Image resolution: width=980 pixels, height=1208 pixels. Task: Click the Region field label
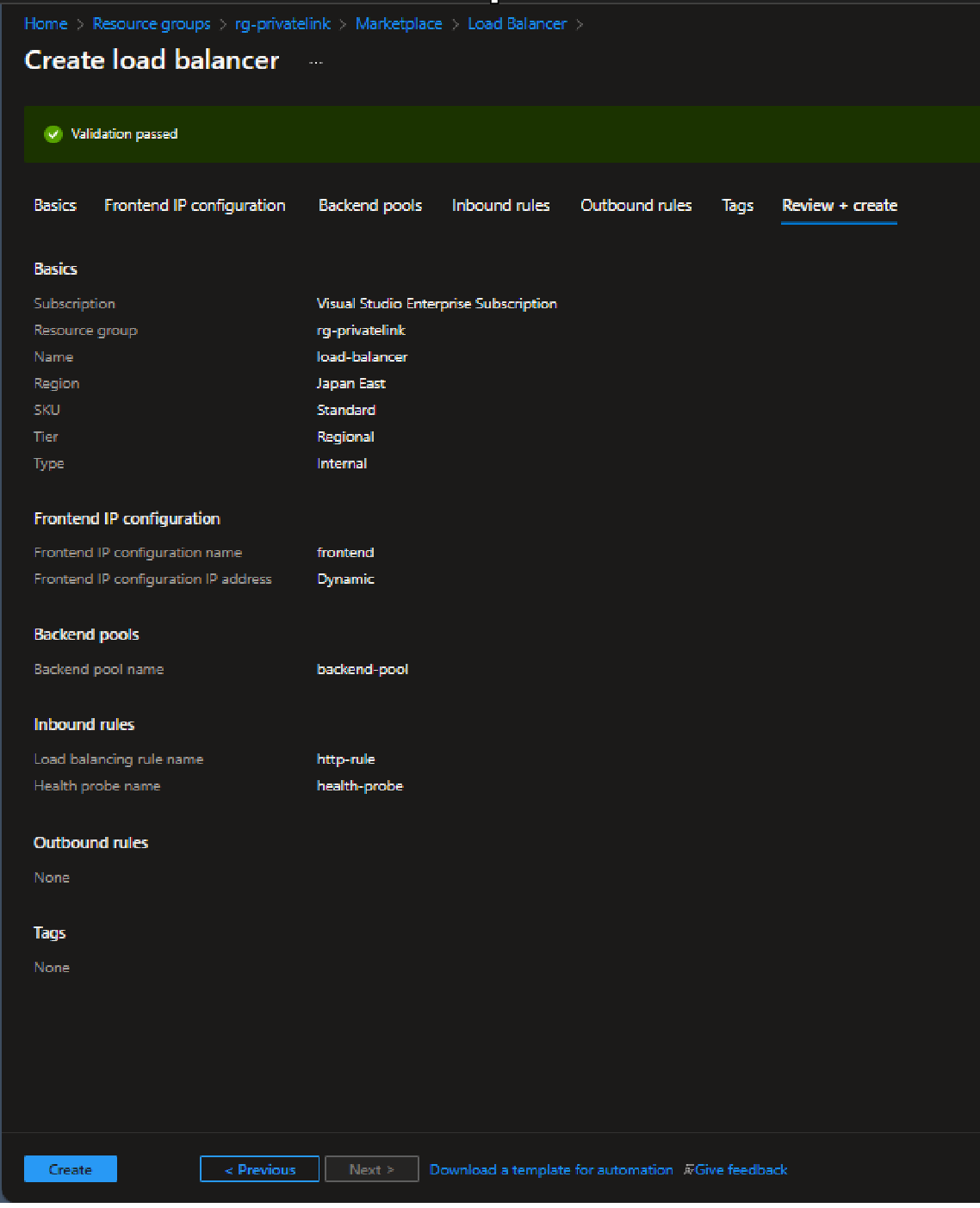pos(56,384)
